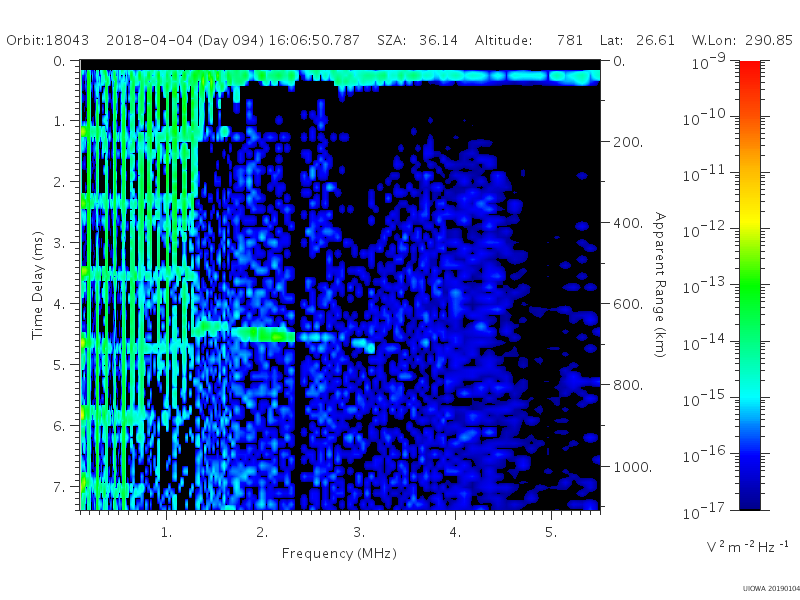The height and width of the screenshot is (600, 800).
Task: Click the Altitude value 781
Action: coord(569,40)
